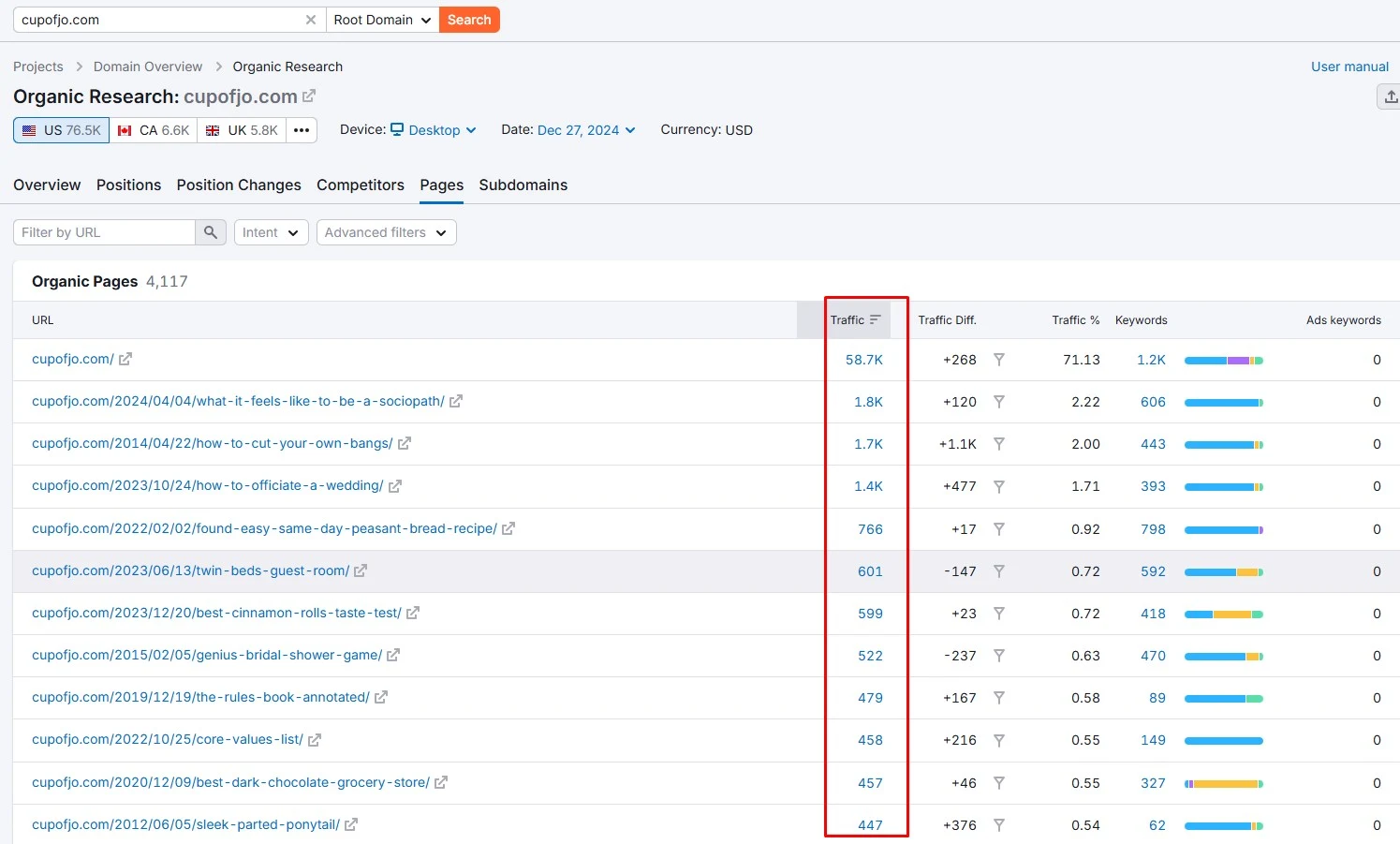Clear the domain search field with X icon

[311, 20]
